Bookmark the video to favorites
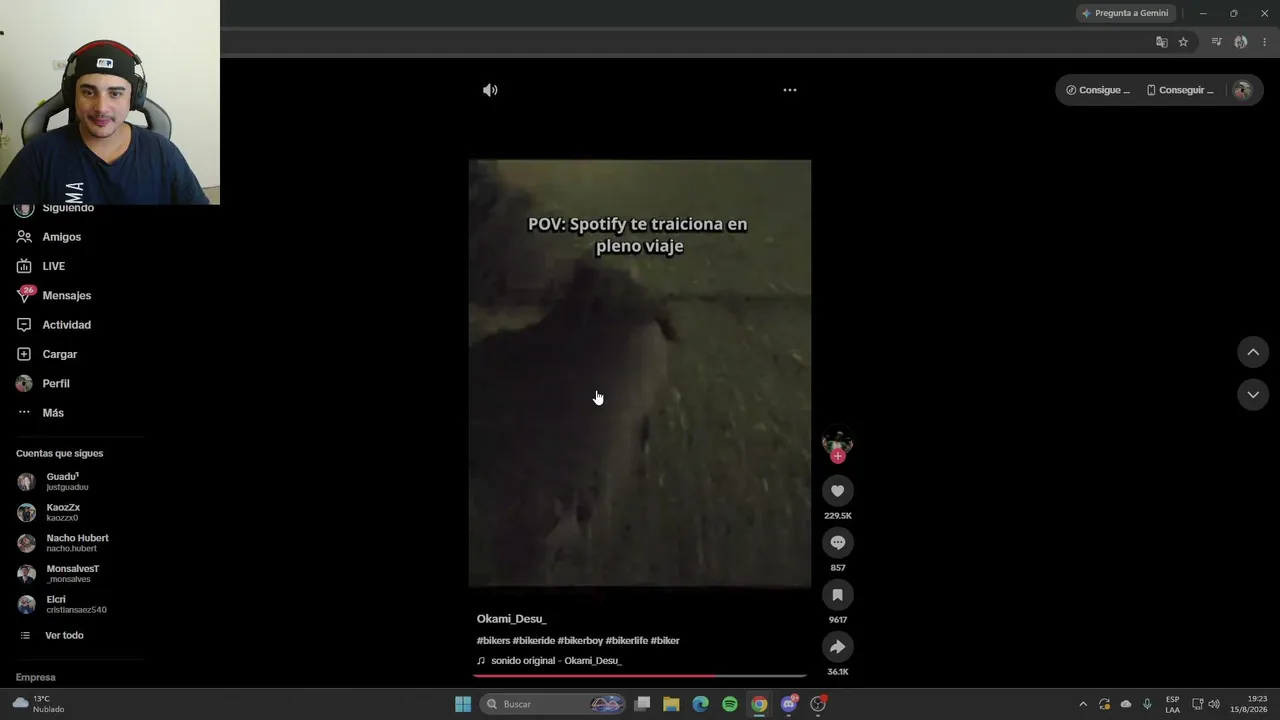1280x720 pixels. (838, 595)
